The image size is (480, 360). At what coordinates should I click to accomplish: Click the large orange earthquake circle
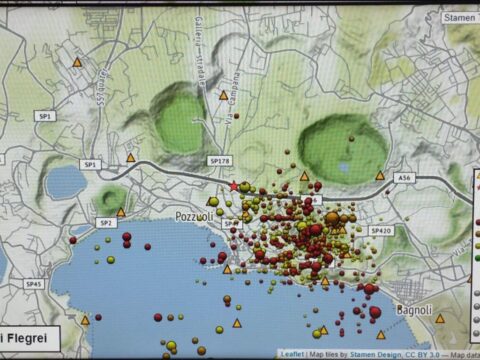(332, 219)
